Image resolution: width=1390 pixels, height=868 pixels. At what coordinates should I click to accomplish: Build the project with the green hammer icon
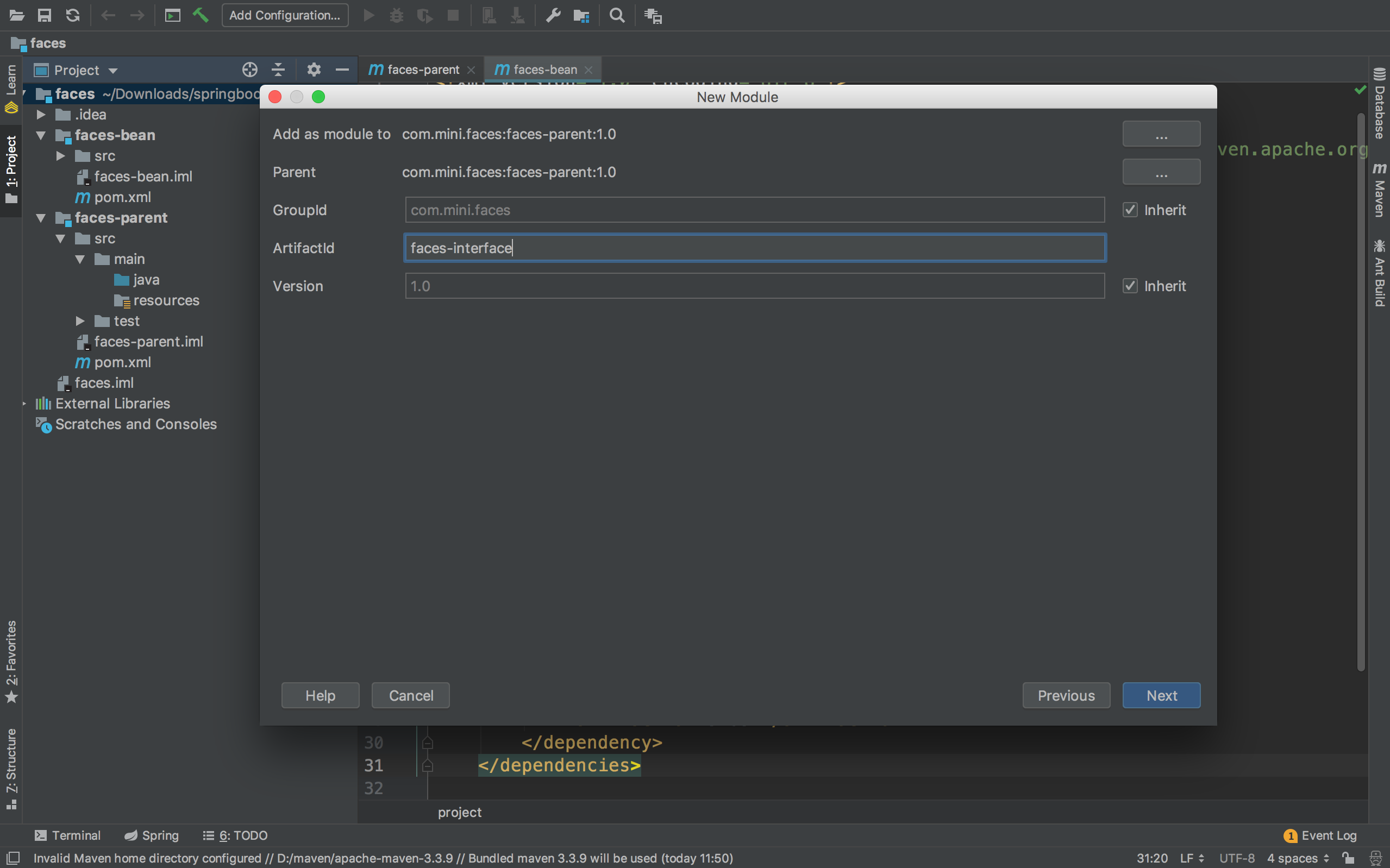pos(201,16)
